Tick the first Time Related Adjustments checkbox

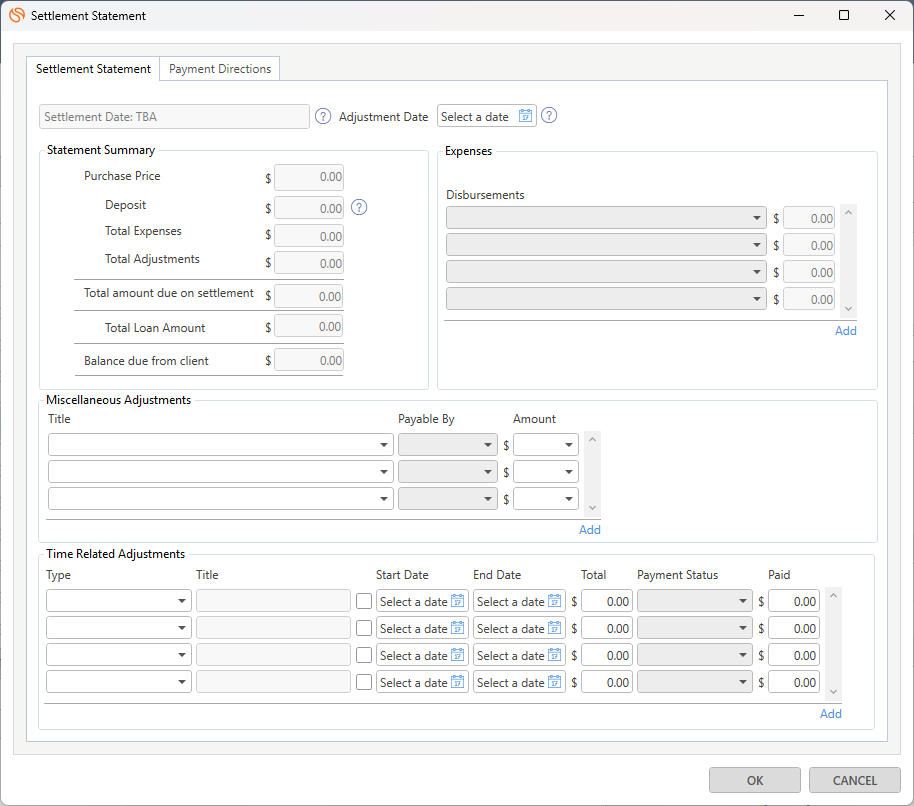[x=364, y=601]
